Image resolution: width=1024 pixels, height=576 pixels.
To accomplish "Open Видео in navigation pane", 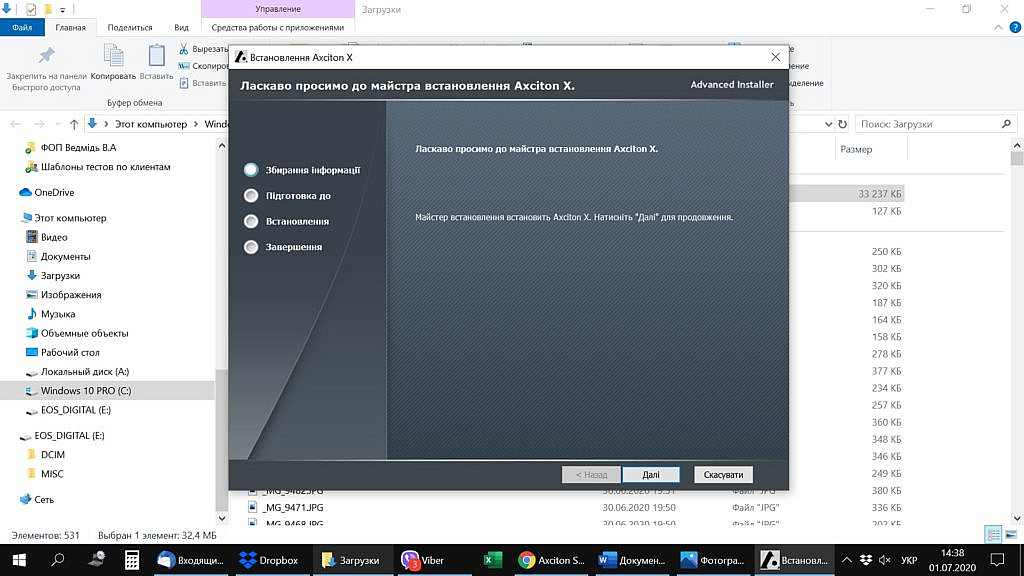I will (54, 237).
